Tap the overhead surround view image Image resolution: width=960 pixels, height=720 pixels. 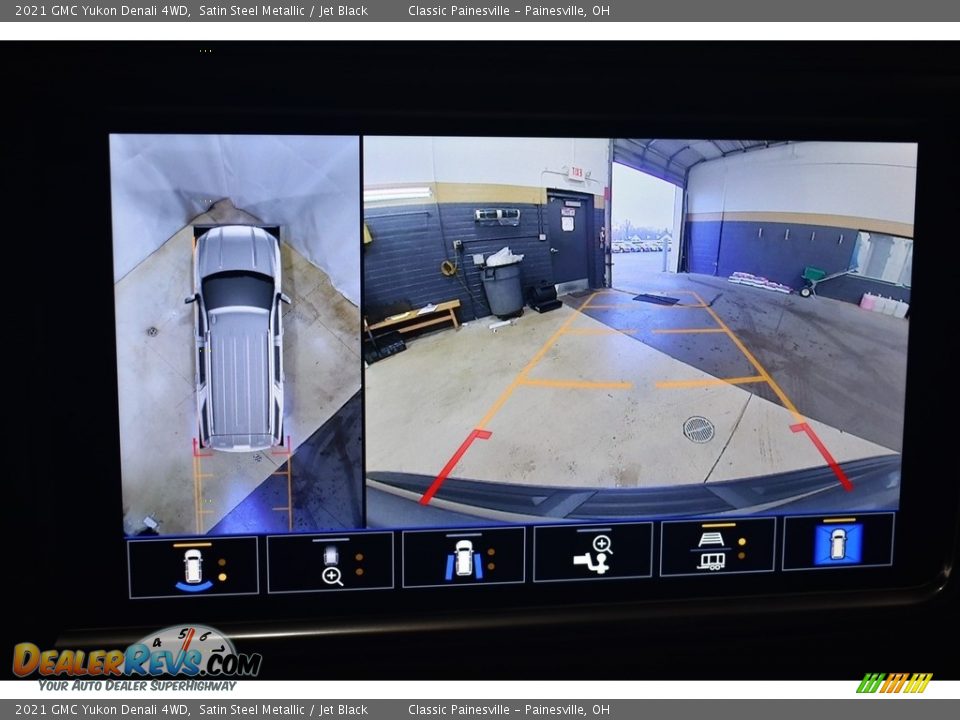236,334
